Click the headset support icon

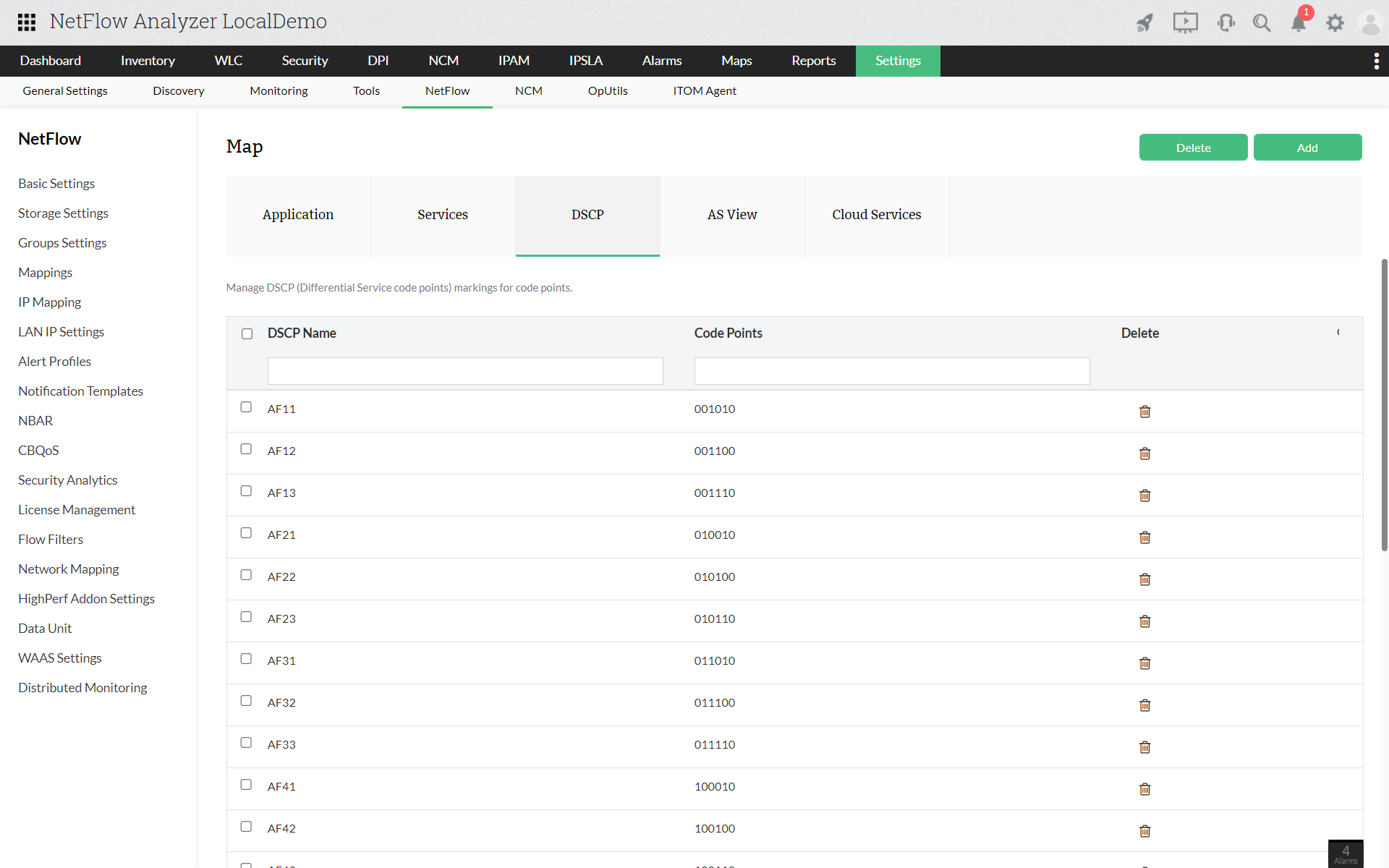(1226, 22)
